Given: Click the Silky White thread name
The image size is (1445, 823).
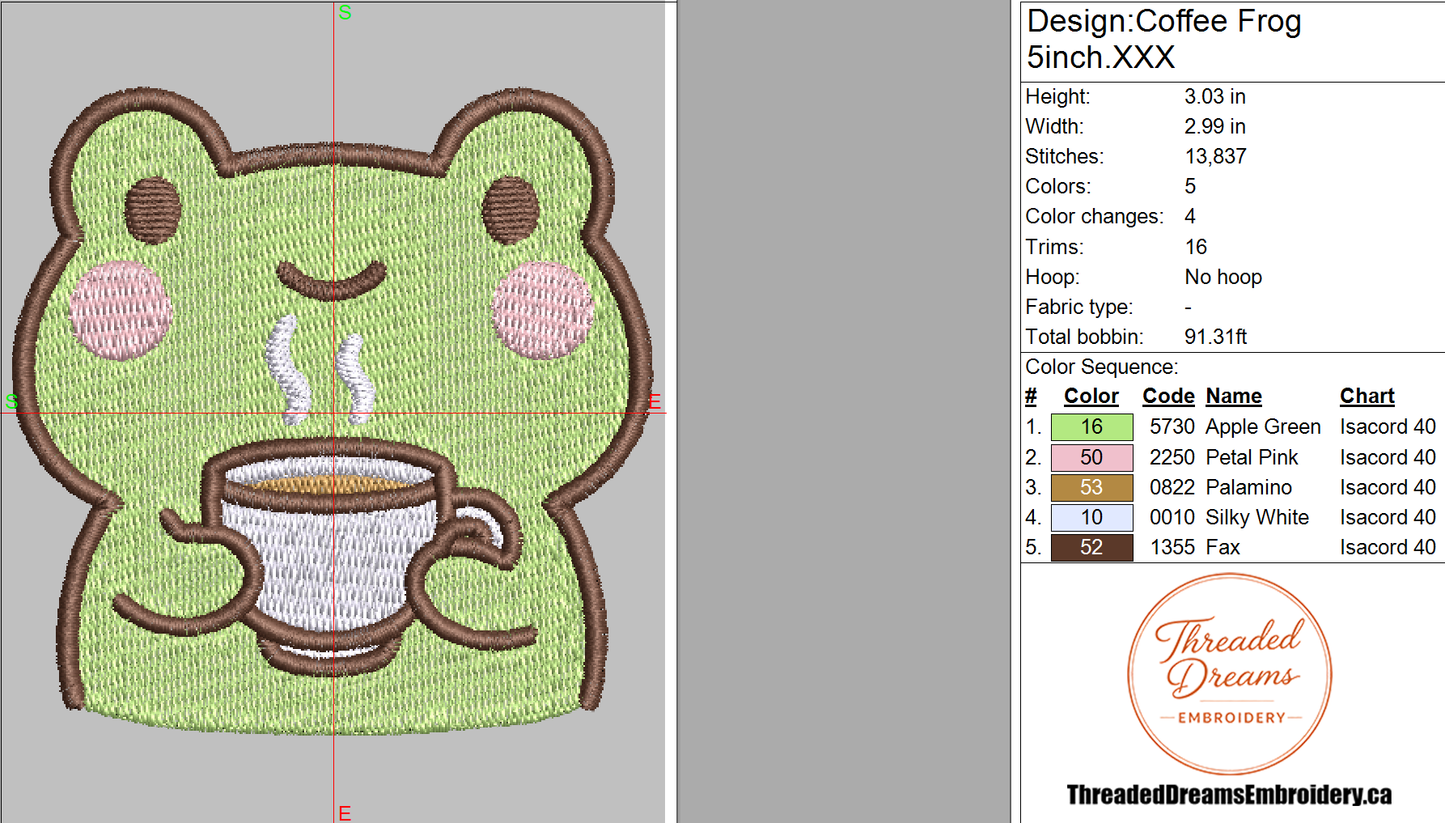Looking at the screenshot, I should [x=1257, y=517].
